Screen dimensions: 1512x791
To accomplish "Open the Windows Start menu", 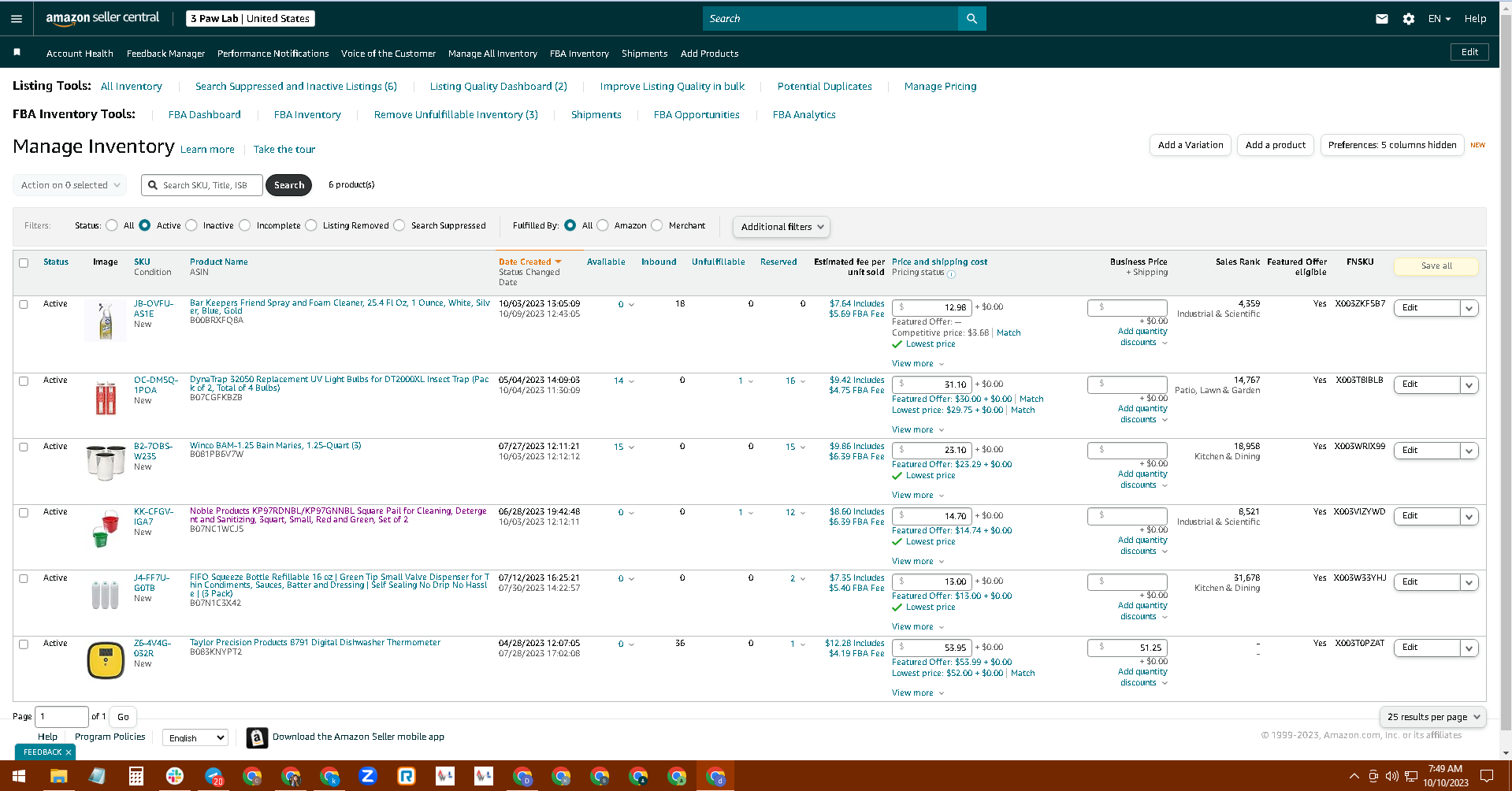I will coord(19,777).
